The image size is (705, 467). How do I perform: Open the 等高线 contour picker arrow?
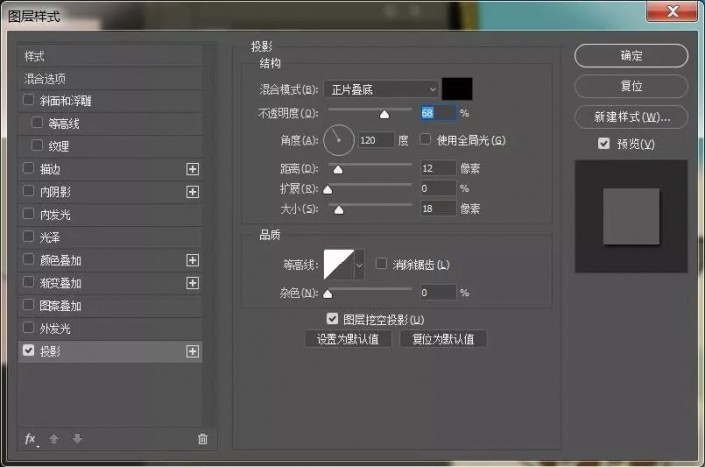click(359, 265)
